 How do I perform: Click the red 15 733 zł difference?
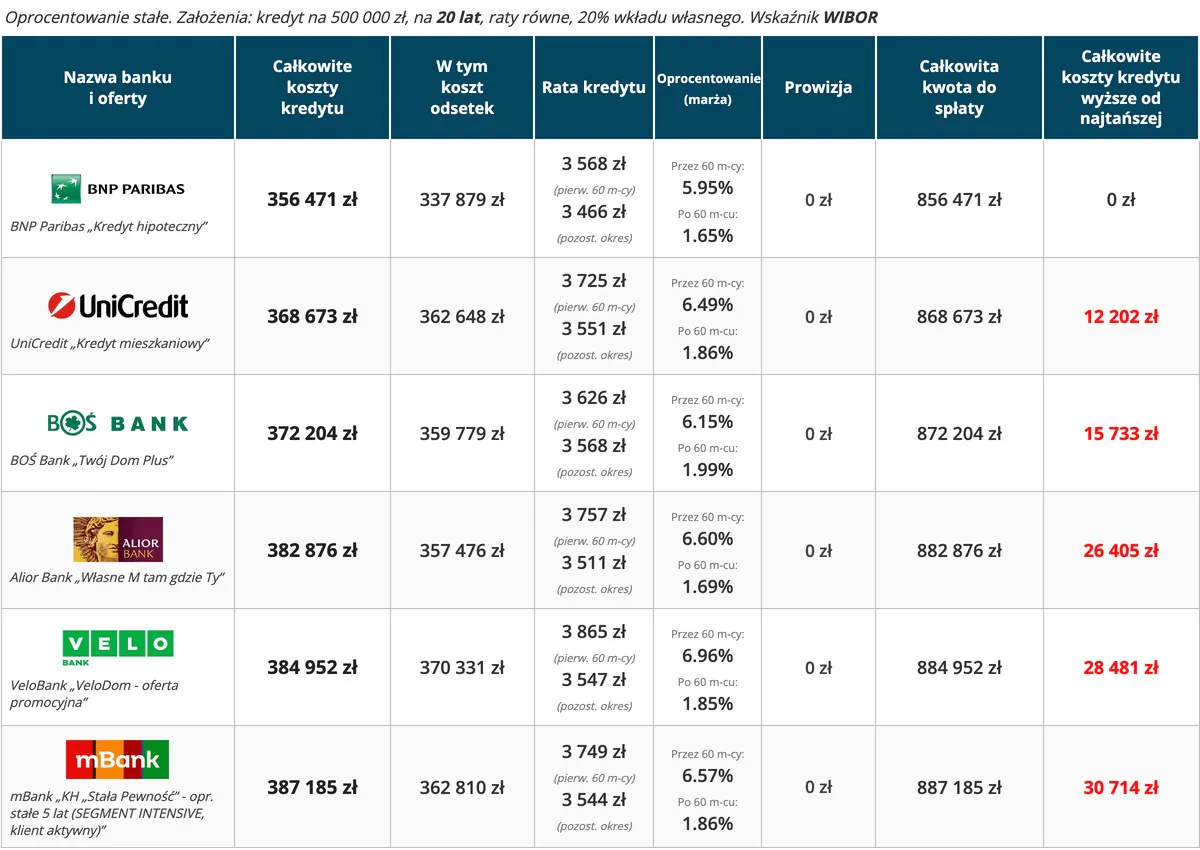coord(1121,433)
